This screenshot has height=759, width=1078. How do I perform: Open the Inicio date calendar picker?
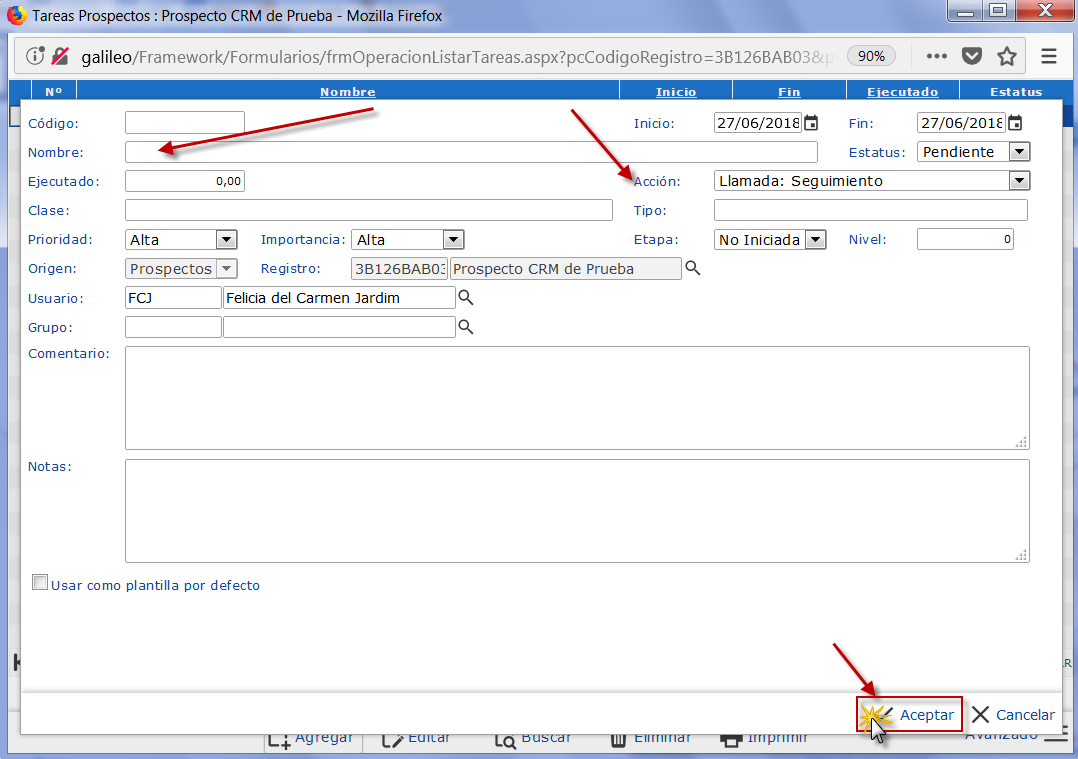pos(811,123)
